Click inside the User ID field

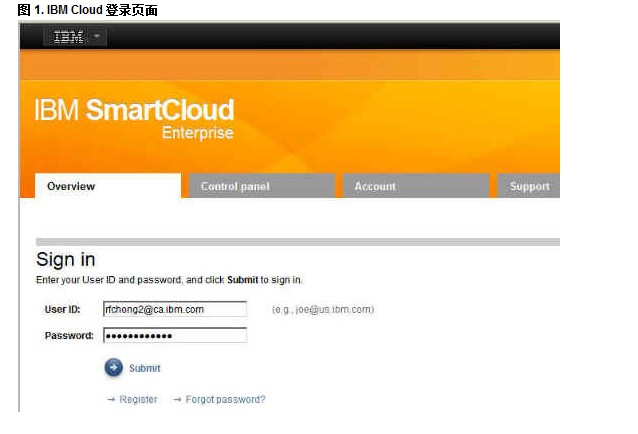[174, 310]
